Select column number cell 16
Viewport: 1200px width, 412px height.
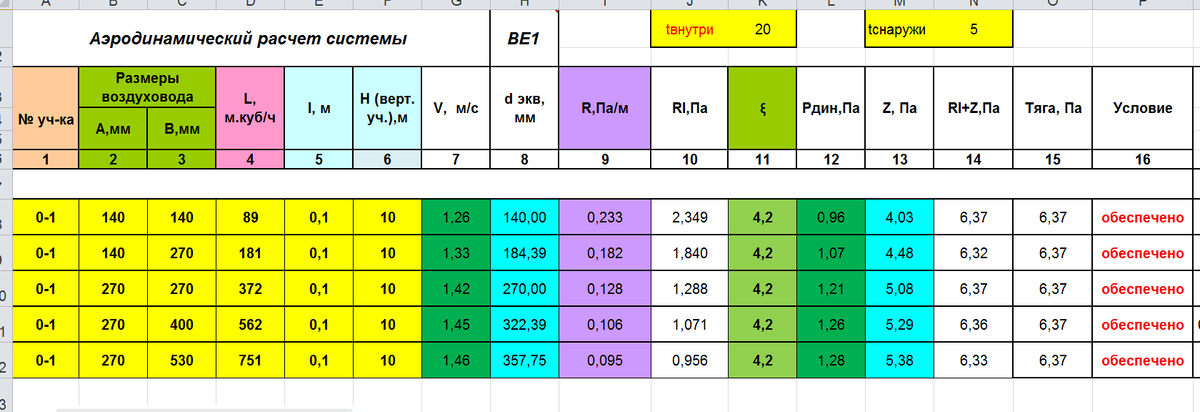click(1143, 159)
